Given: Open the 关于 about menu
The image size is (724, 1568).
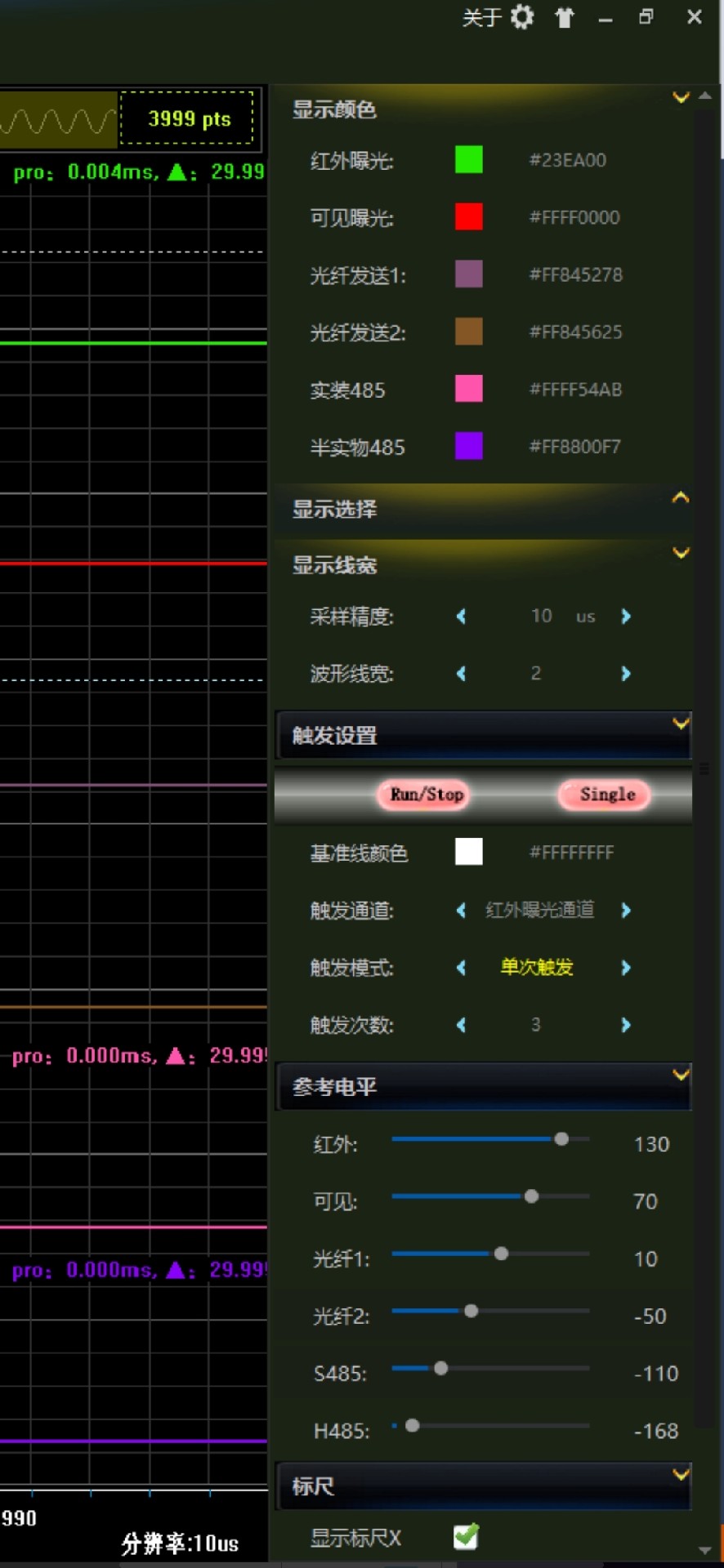Looking at the screenshot, I should click(x=481, y=17).
